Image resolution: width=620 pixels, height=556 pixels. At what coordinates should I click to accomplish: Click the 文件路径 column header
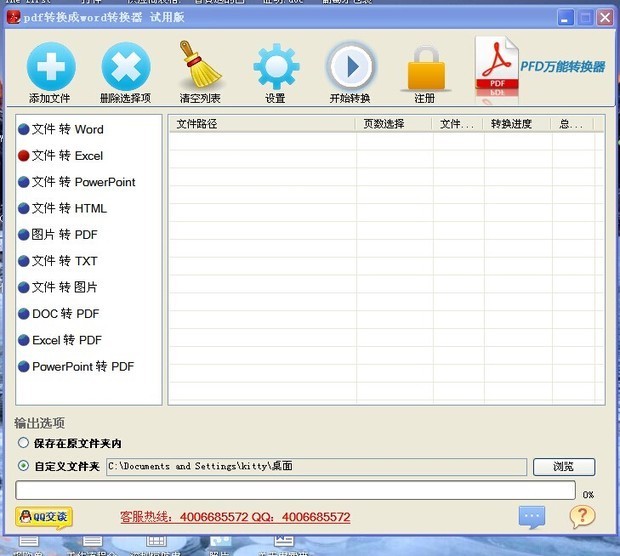tap(262, 124)
